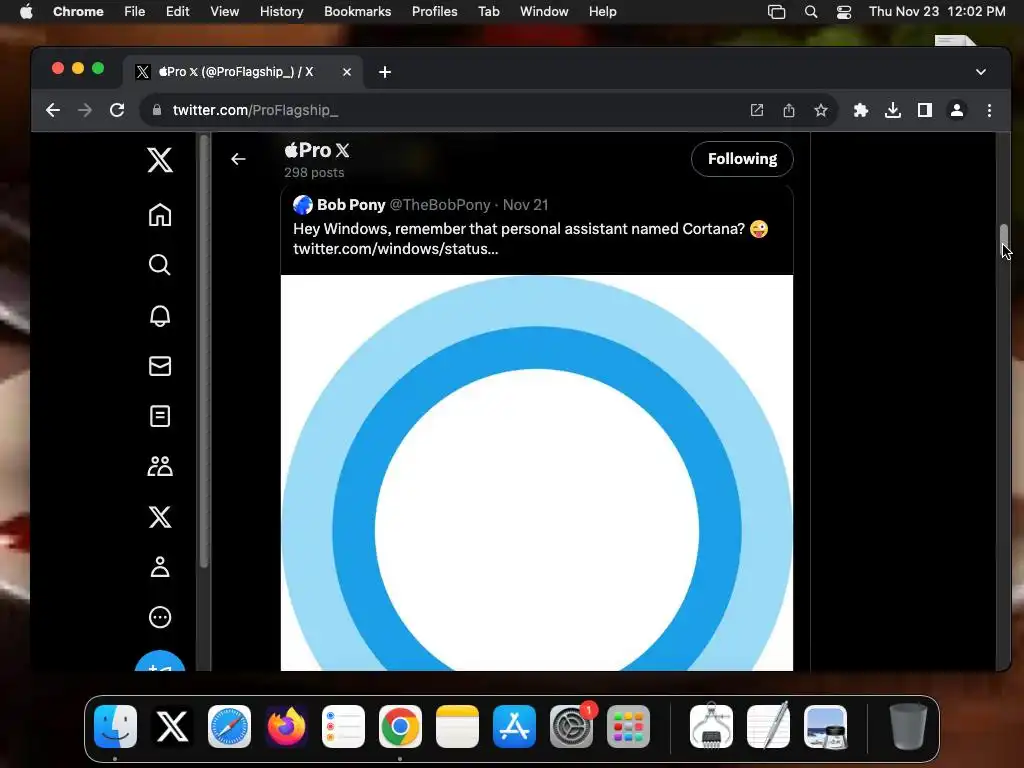Click Chrome's forward navigation arrow

85,110
